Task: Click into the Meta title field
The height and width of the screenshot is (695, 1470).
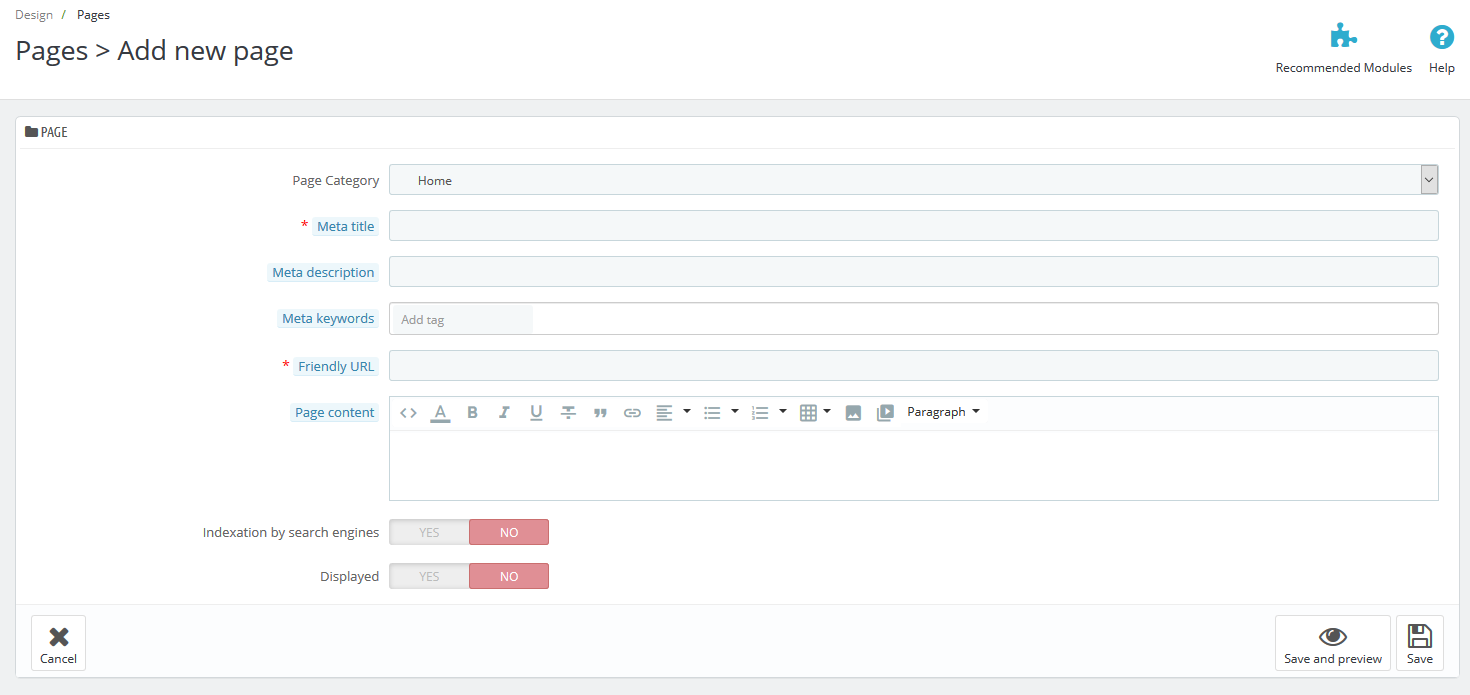Action: [913, 226]
